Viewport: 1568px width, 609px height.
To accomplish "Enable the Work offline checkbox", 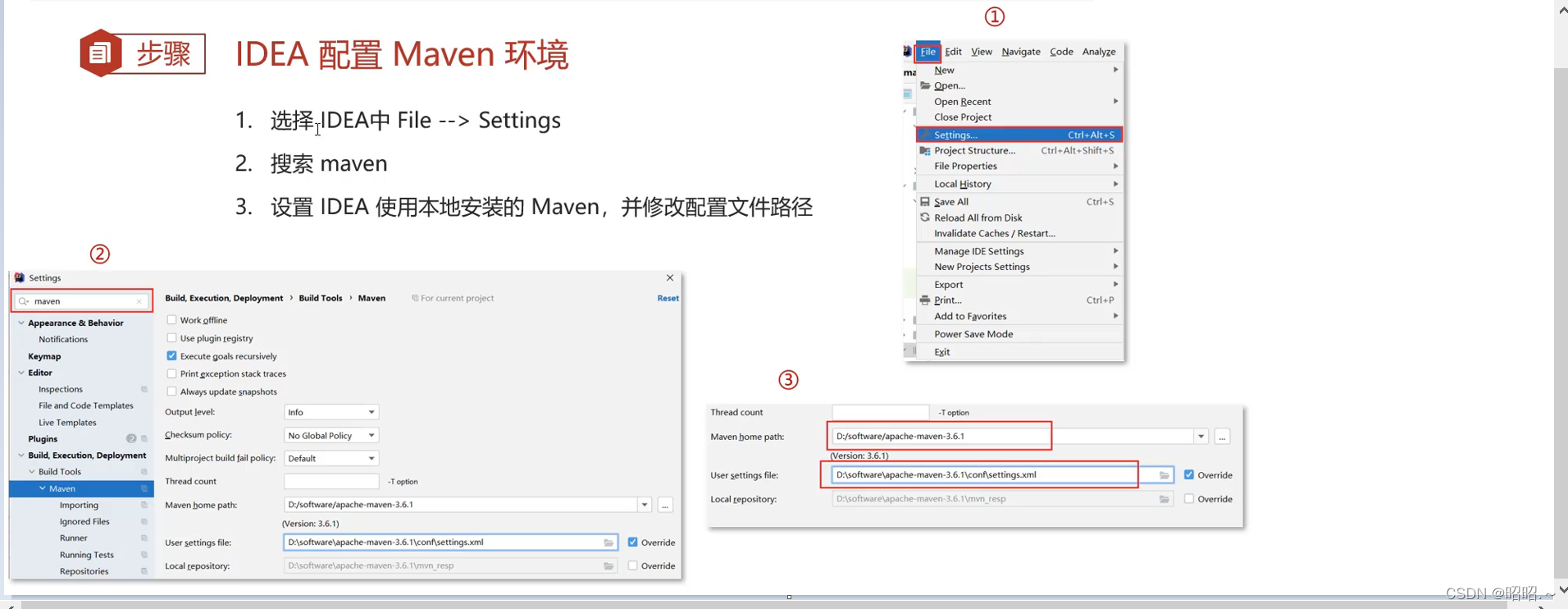I will (x=171, y=320).
